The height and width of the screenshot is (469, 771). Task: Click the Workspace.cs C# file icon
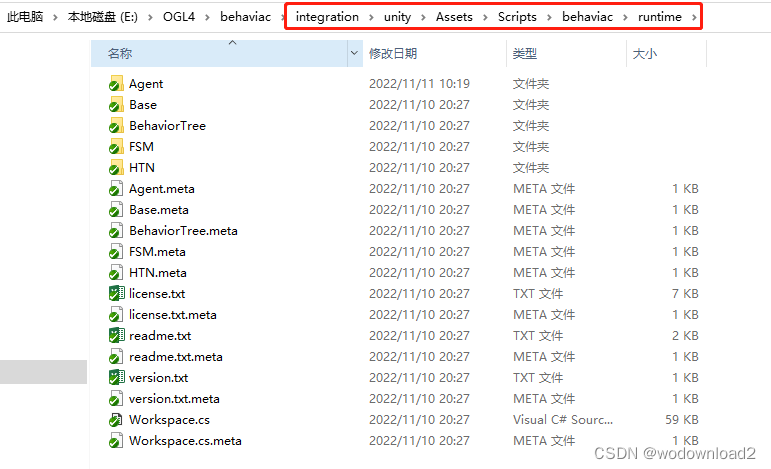coord(116,420)
